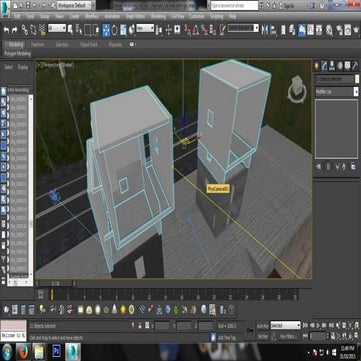The width and height of the screenshot is (361, 361).
Task: Click the Set Key button
Action: point(262,337)
